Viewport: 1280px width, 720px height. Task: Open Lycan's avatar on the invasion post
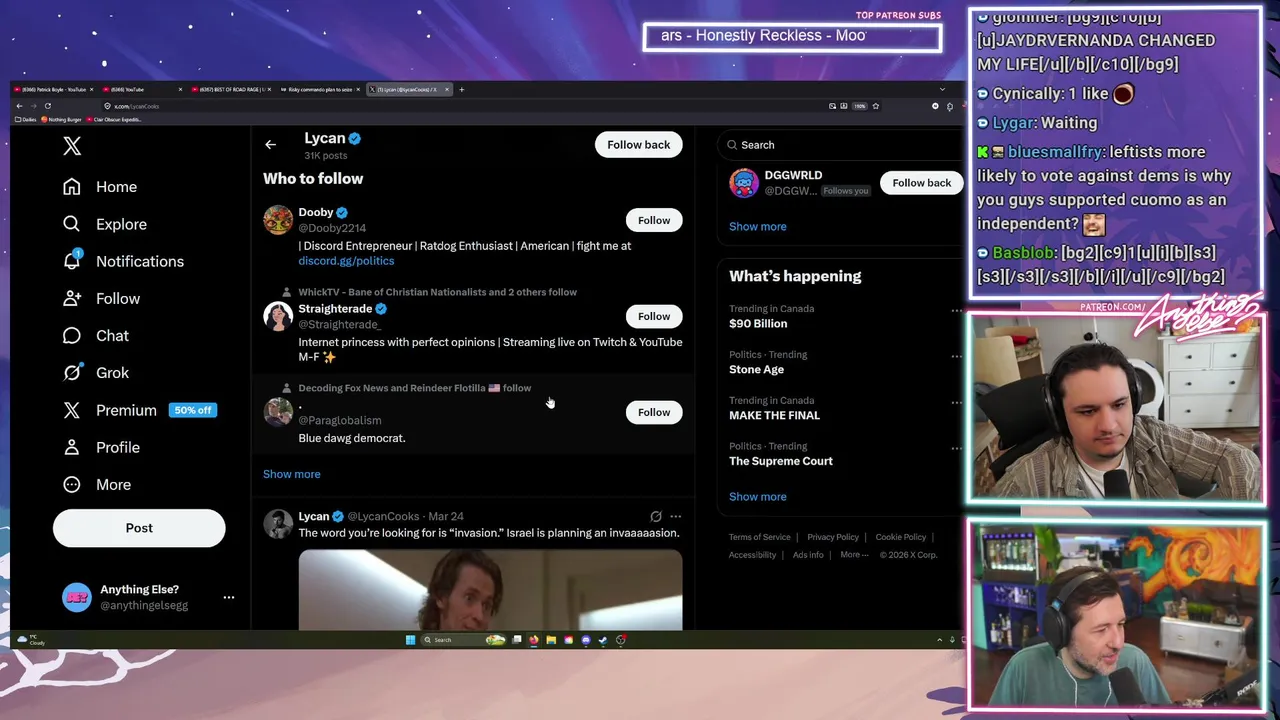pyautogui.click(x=278, y=523)
